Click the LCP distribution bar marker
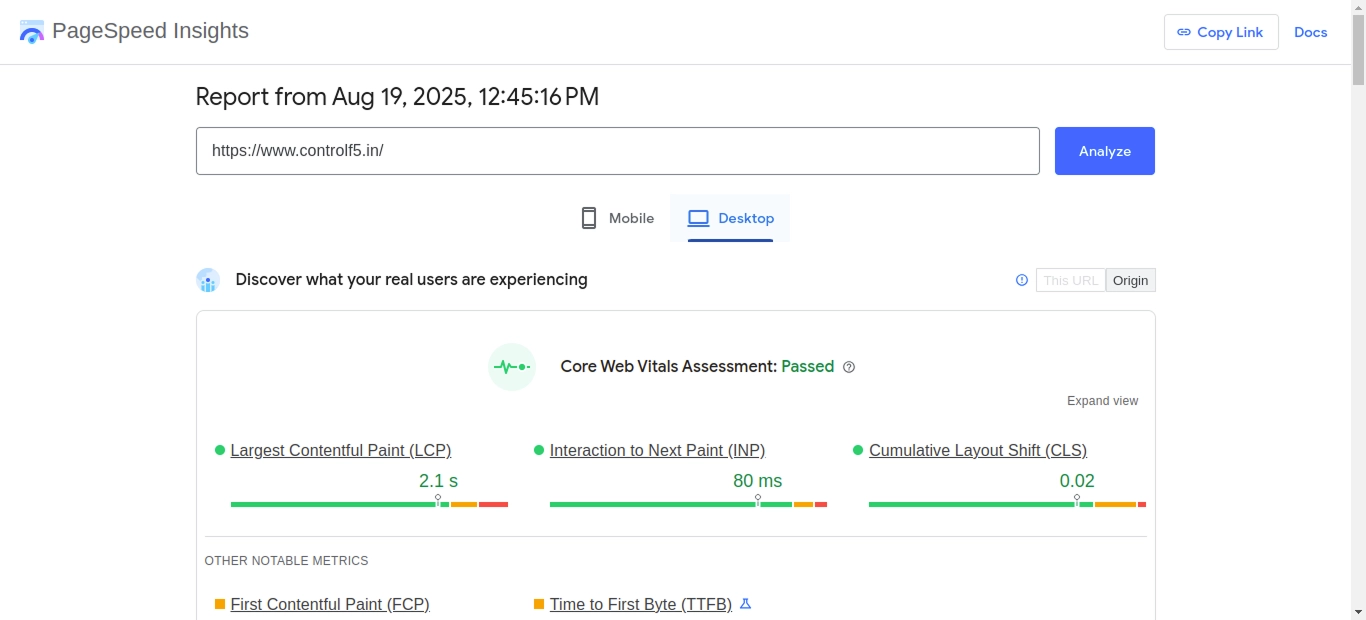The image size is (1366, 620). coord(438,500)
